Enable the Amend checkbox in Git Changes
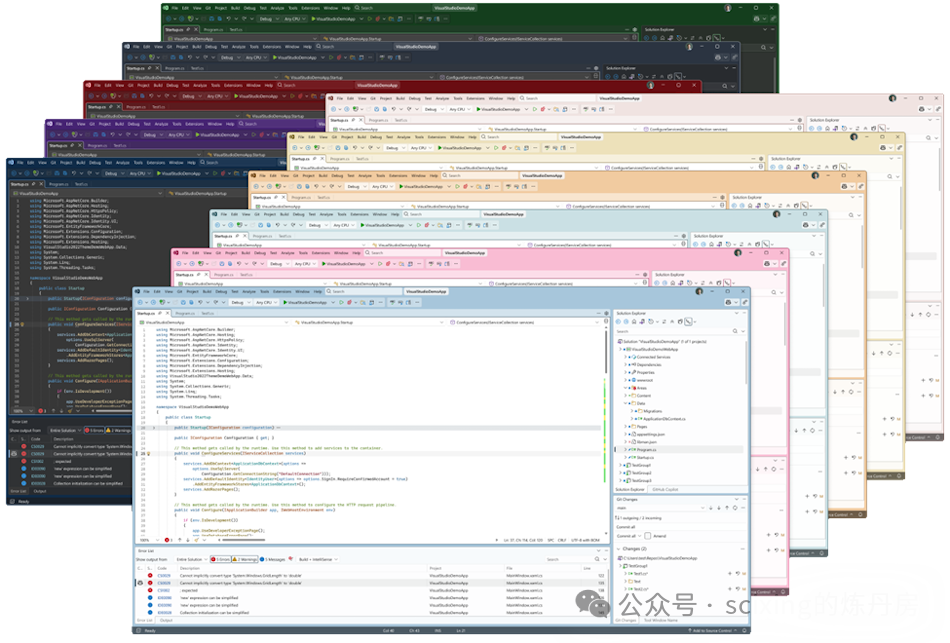The height and width of the screenshot is (643, 950). pos(648,536)
